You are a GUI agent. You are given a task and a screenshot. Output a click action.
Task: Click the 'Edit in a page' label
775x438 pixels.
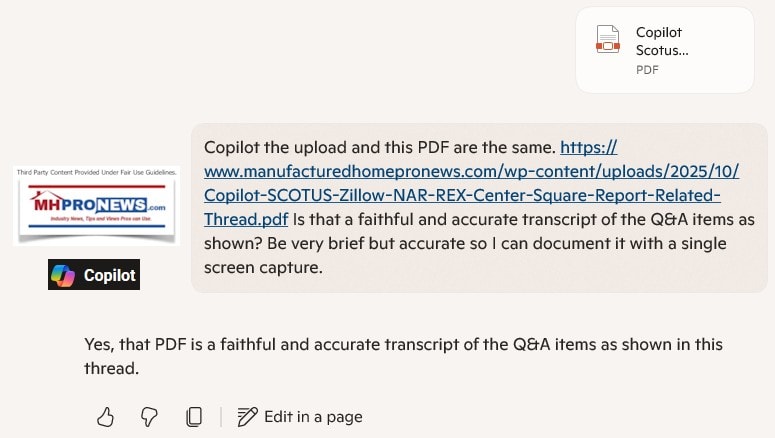point(313,417)
